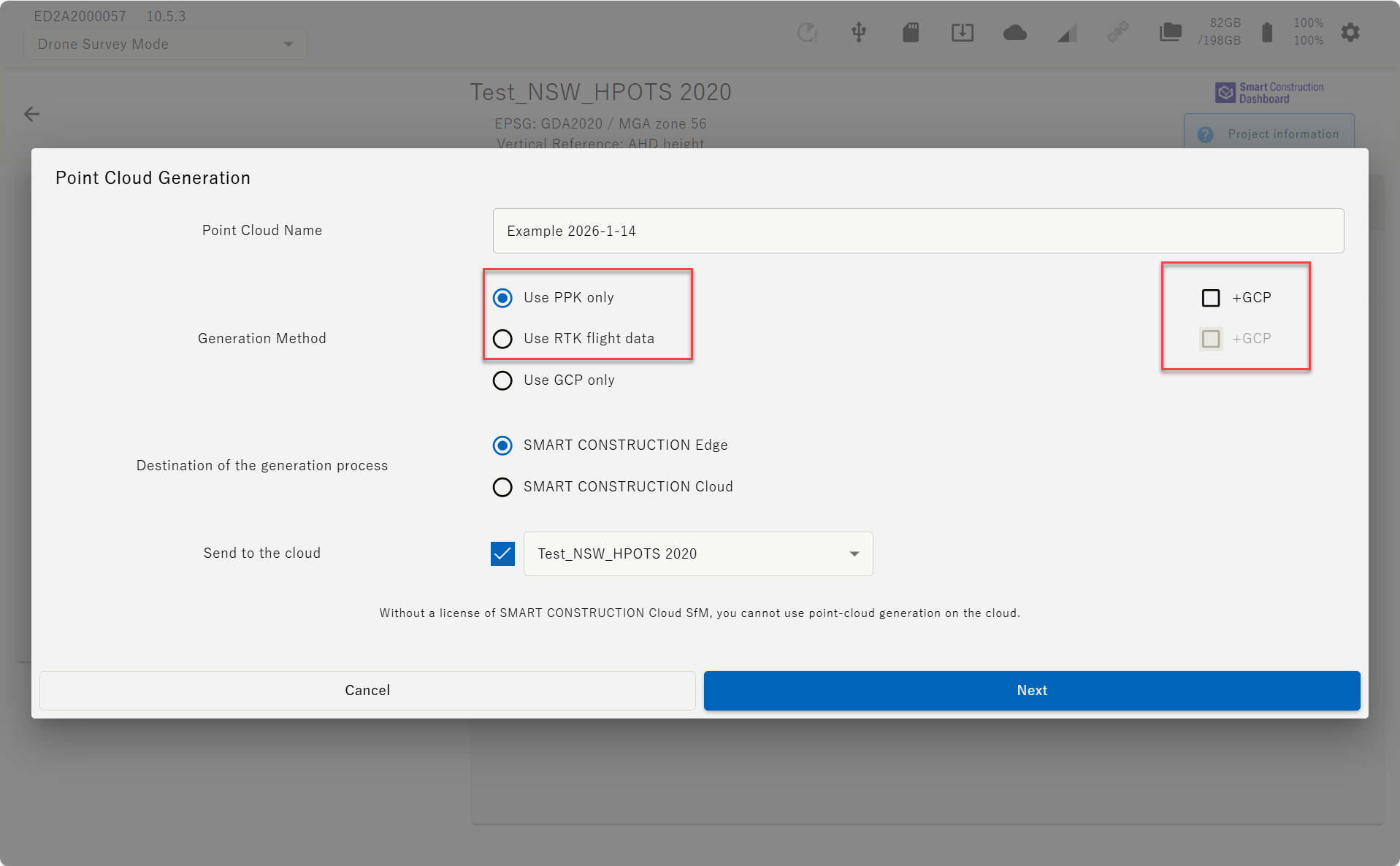Click the version number 10.5.3
The image size is (1400, 866).
click(167, 16)
